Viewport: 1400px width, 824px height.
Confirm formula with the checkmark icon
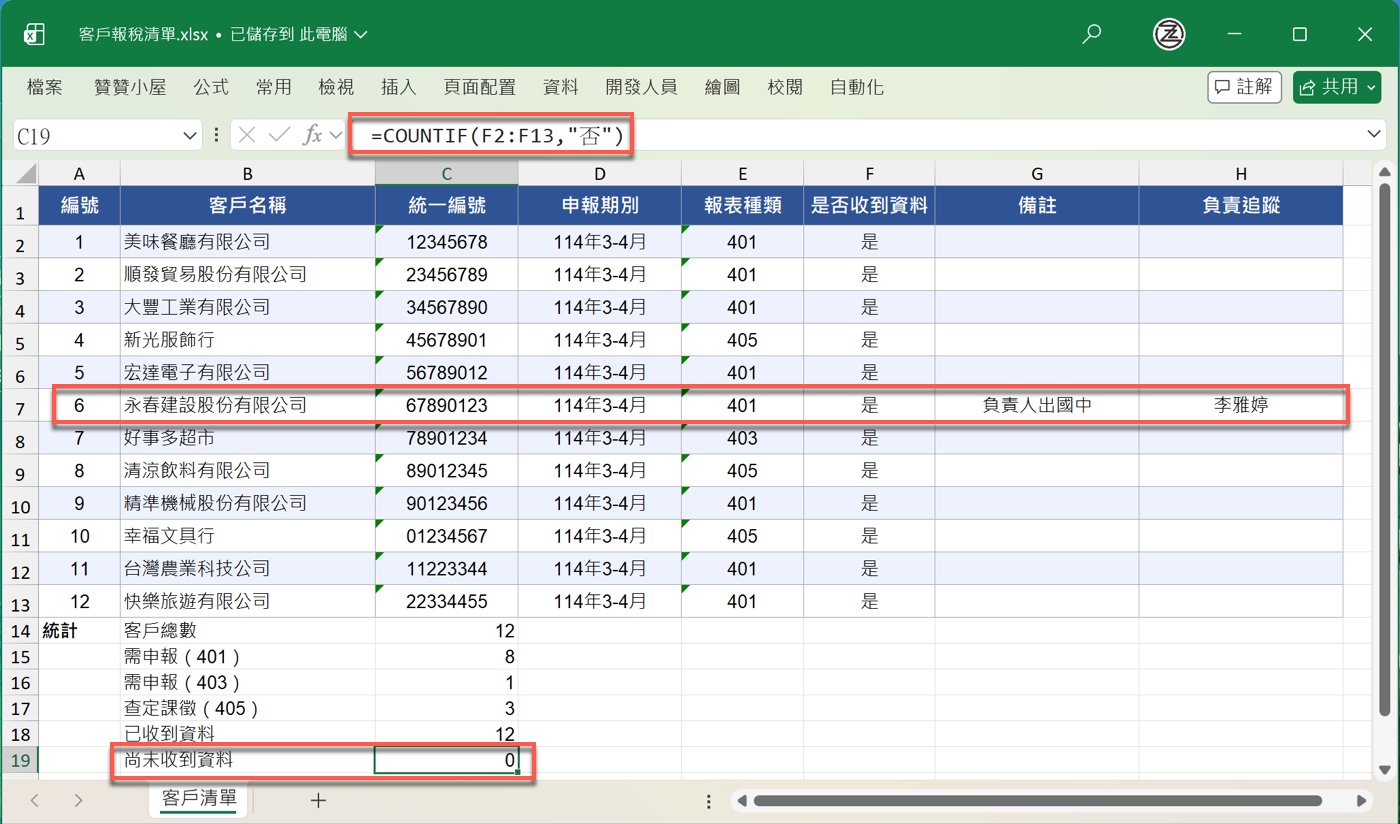point(279,135)
